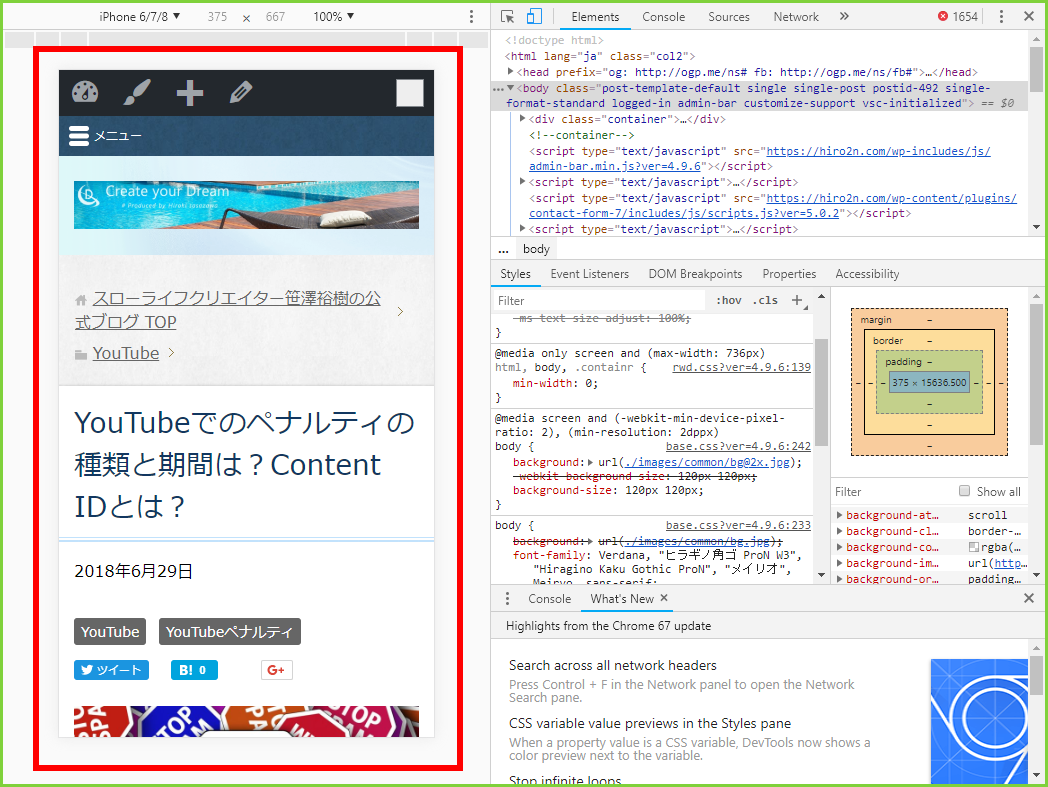
Task: Click the YouTube category tag button
Action: 110,631
